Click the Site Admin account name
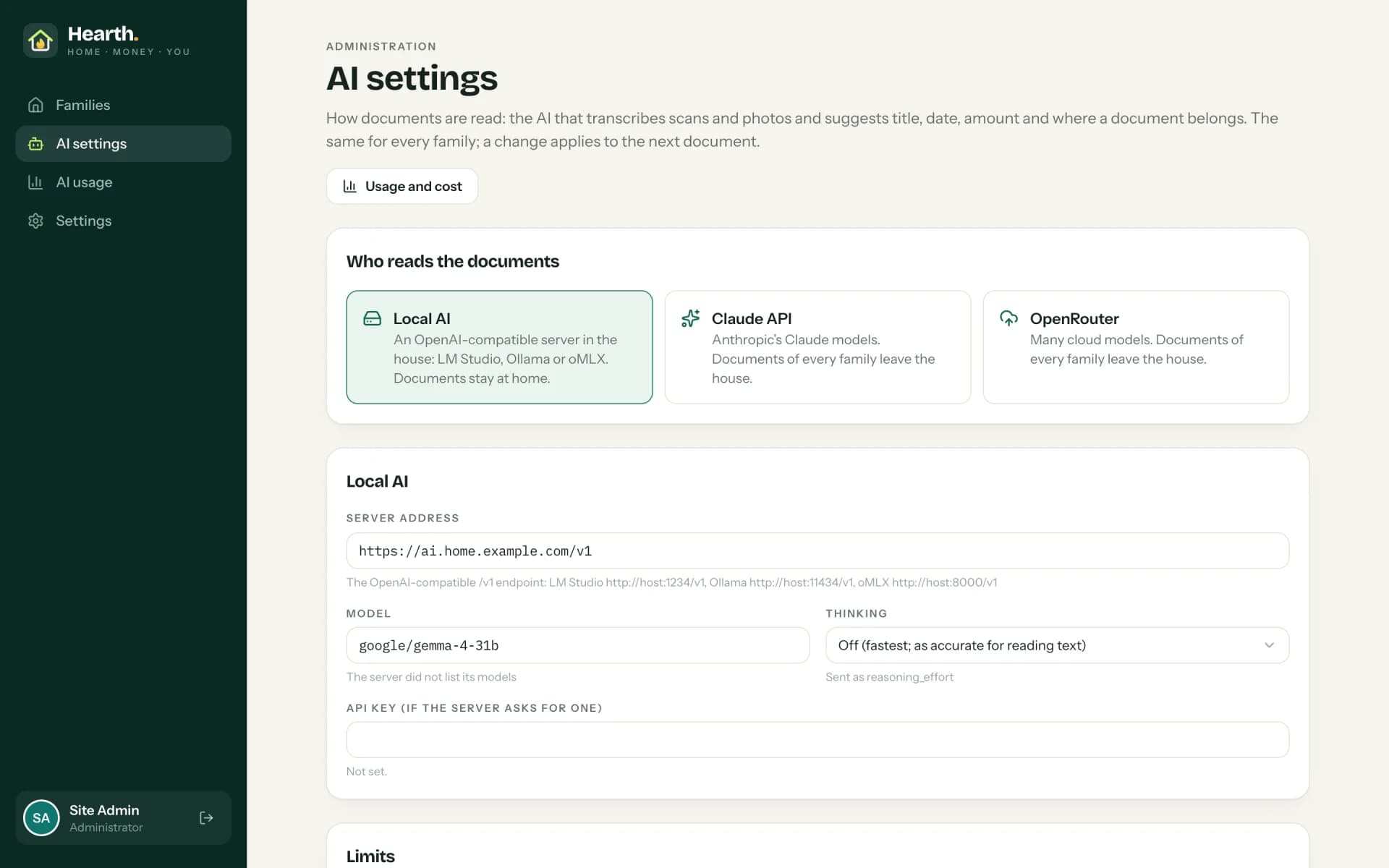 (x=104, y=810)
